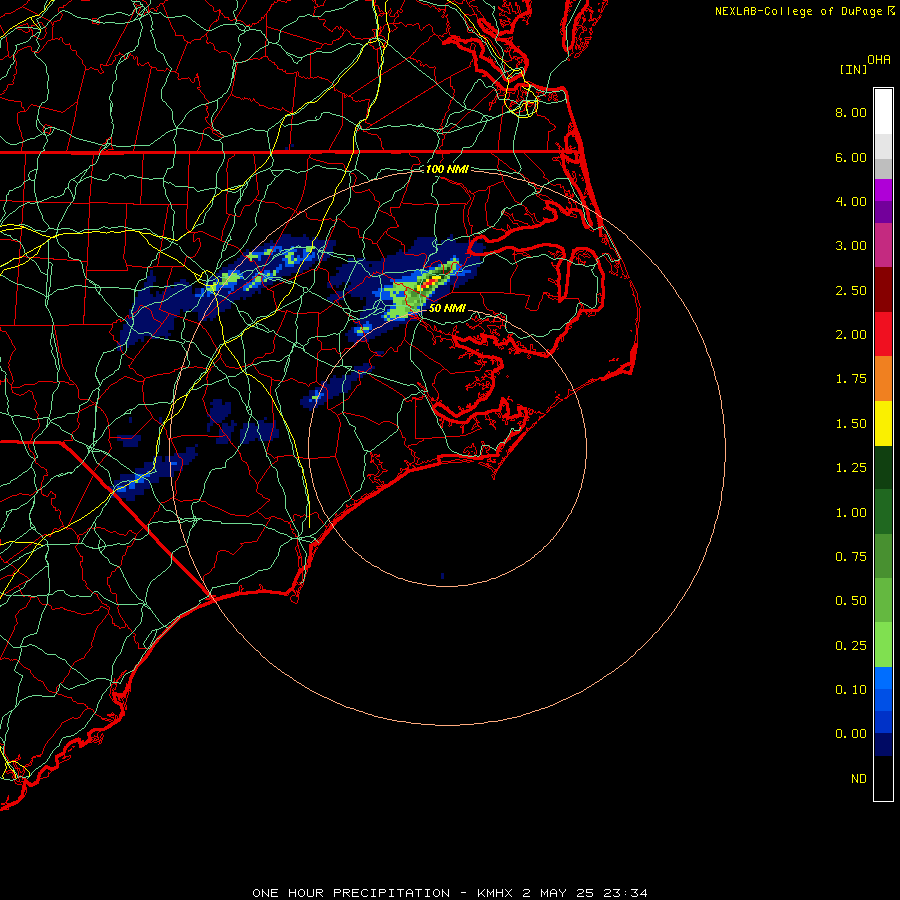Click the 2.50 legend value
Image resolution: width=900 pixels, height=900 pixels.
click(851, 290)
